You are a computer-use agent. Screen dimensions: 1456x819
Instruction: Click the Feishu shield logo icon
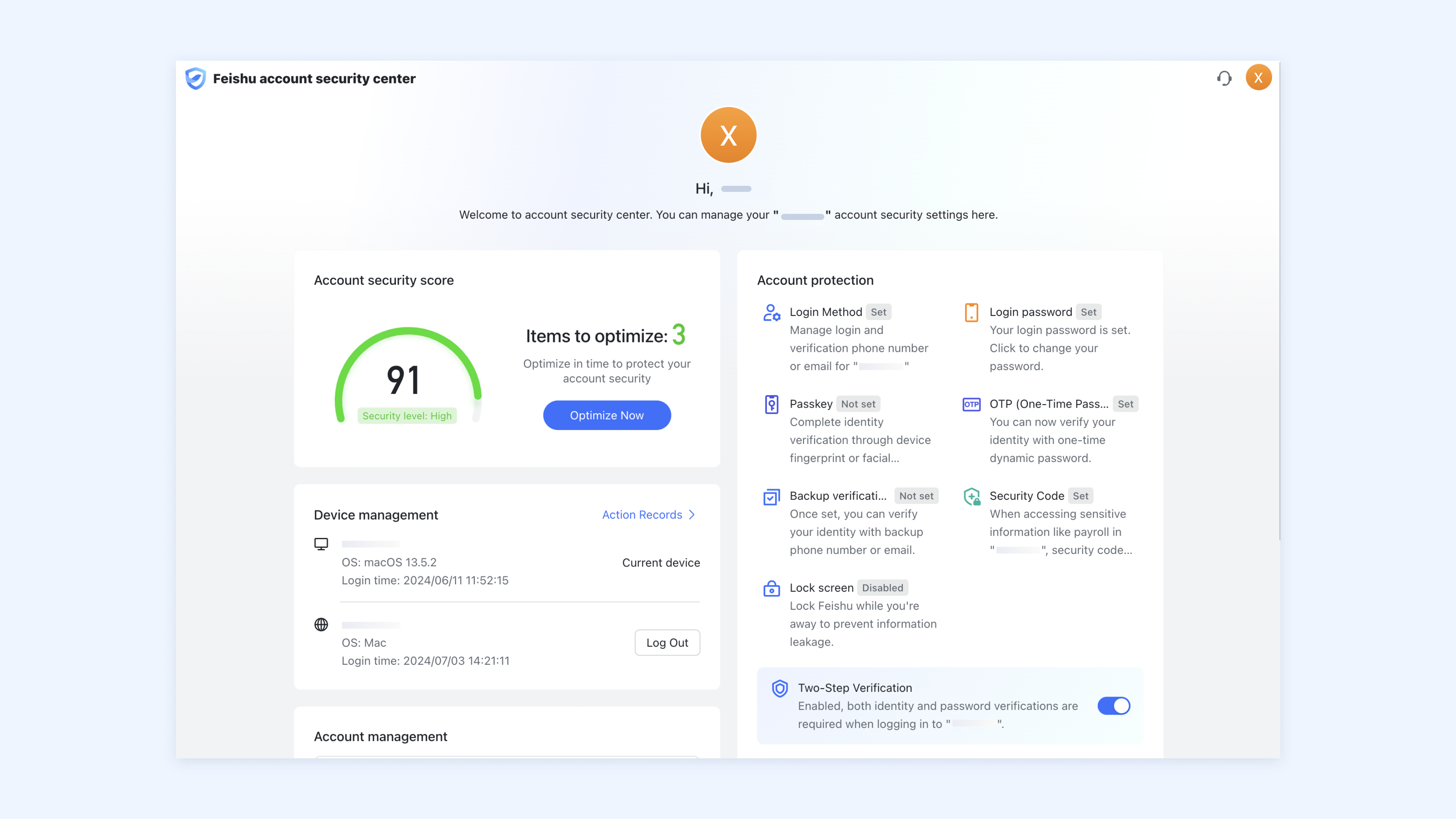click(196, 78)
